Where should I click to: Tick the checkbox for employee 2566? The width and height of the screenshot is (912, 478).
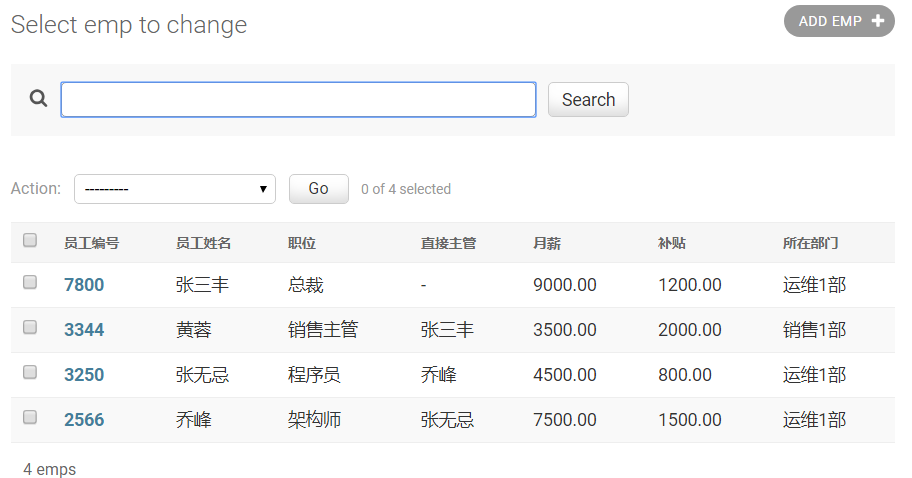[x=30, y=418]
